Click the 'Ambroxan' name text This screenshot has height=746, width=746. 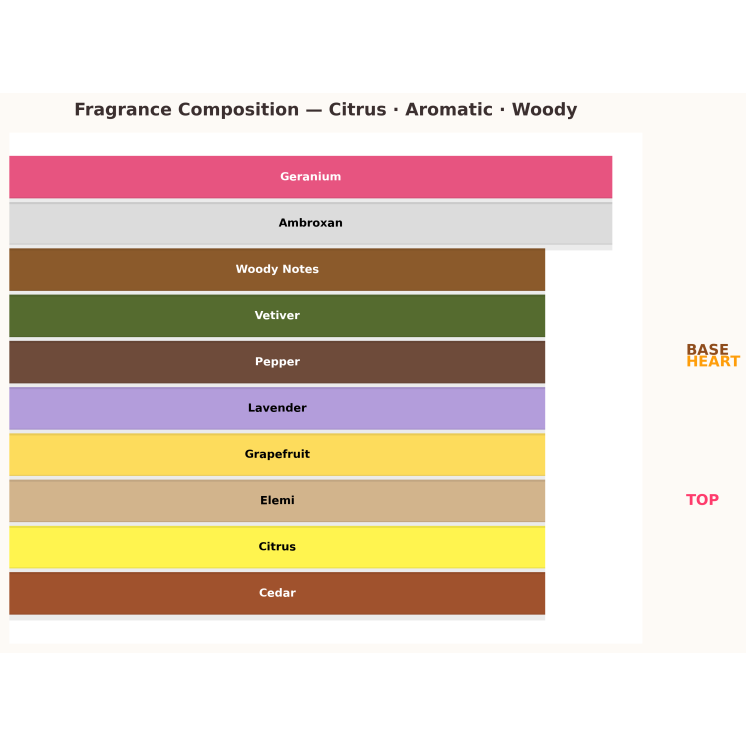310,223
